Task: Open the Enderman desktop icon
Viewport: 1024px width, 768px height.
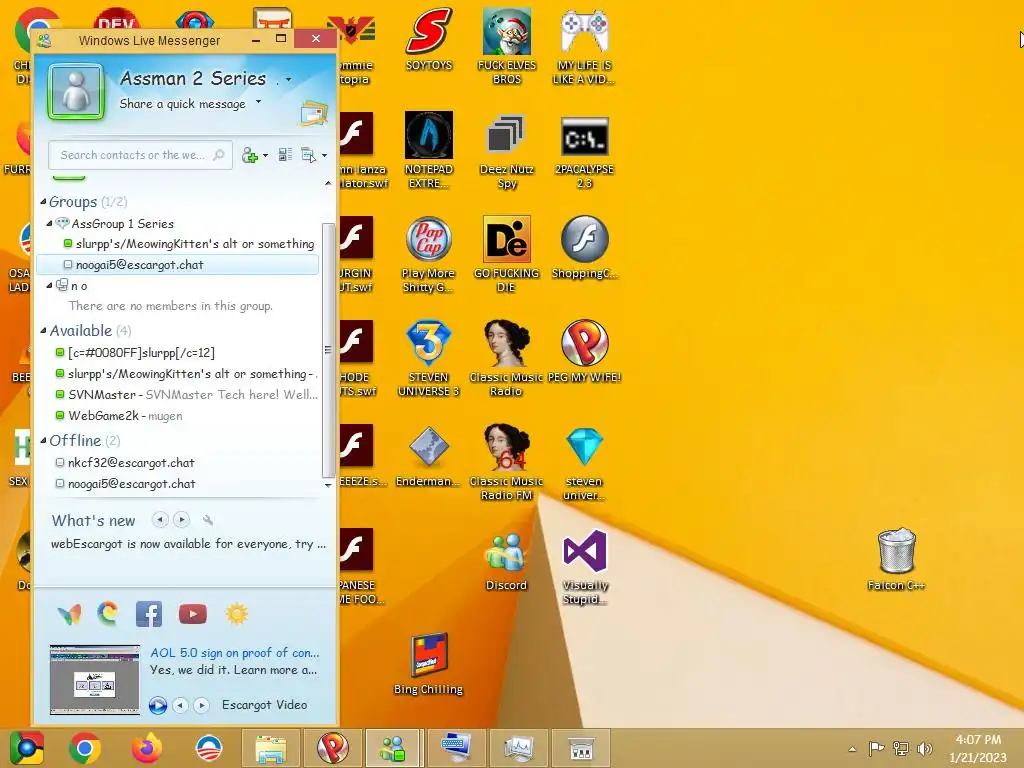Action: coord(428,456)
